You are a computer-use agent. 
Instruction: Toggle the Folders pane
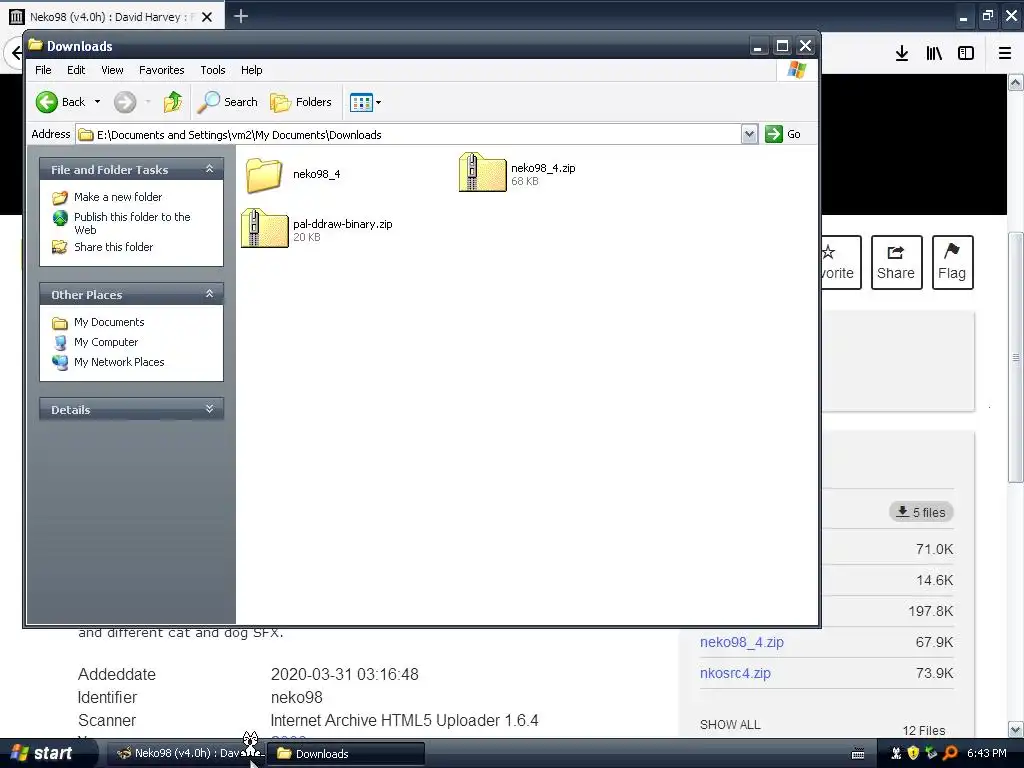click(x=301, y=102)
